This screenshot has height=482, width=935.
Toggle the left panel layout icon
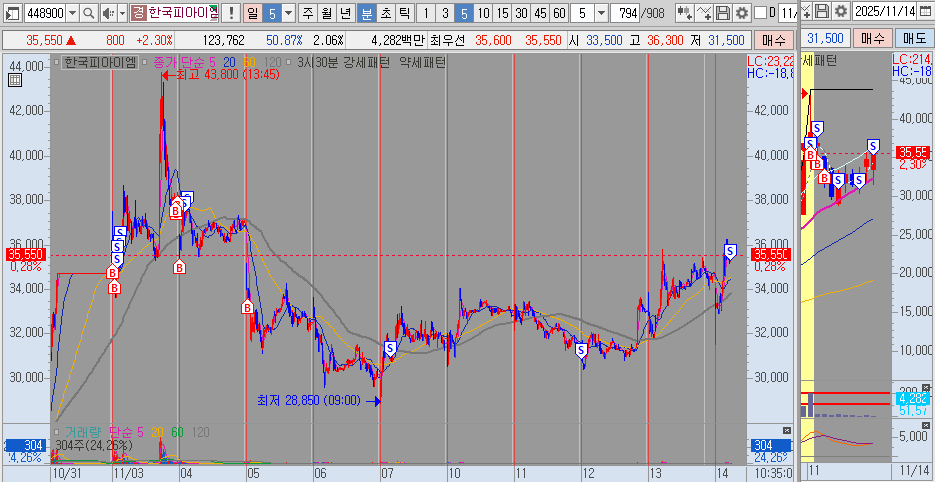coord(13,13)
